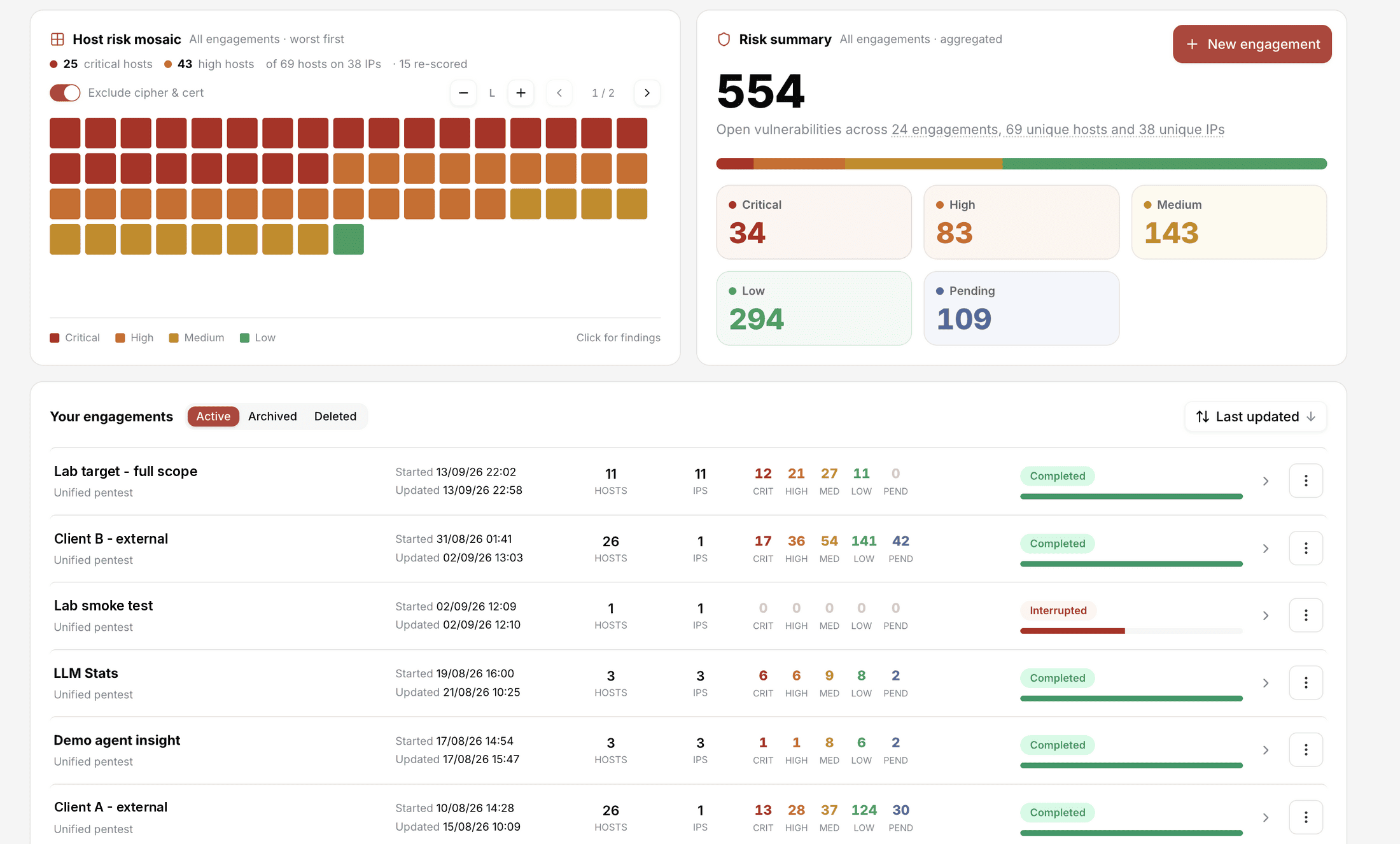The height and width of the screenshot is (844, 1400).
Task: Switch to Deleted engagements tab
Action: coord(335,416)
